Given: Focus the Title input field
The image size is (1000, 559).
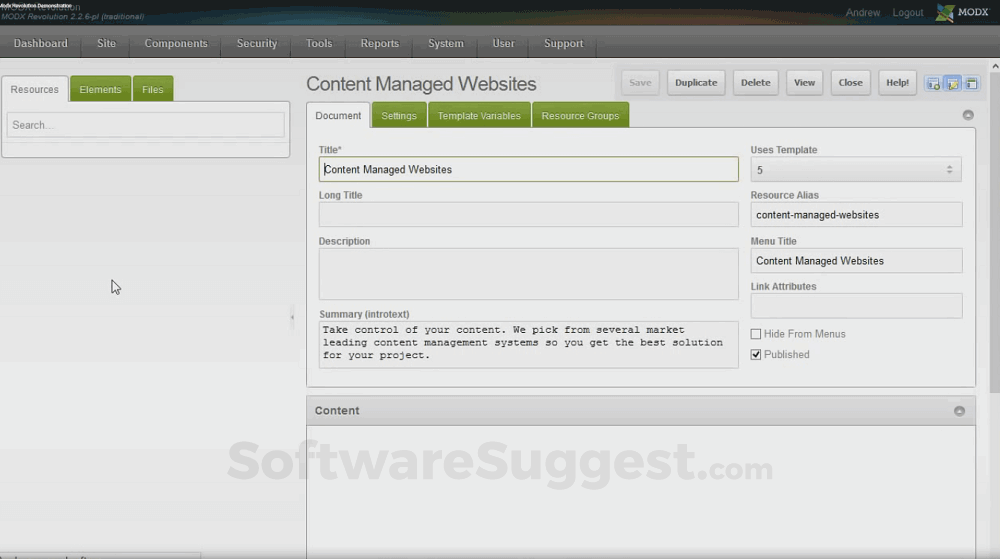Looking at the screenshot, I should pyautogui.click(x=529, y=170).
